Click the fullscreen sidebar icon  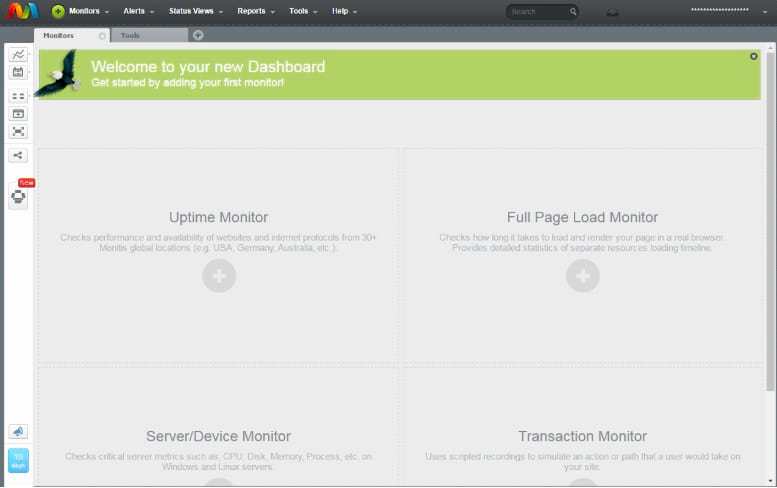point(18,131)
